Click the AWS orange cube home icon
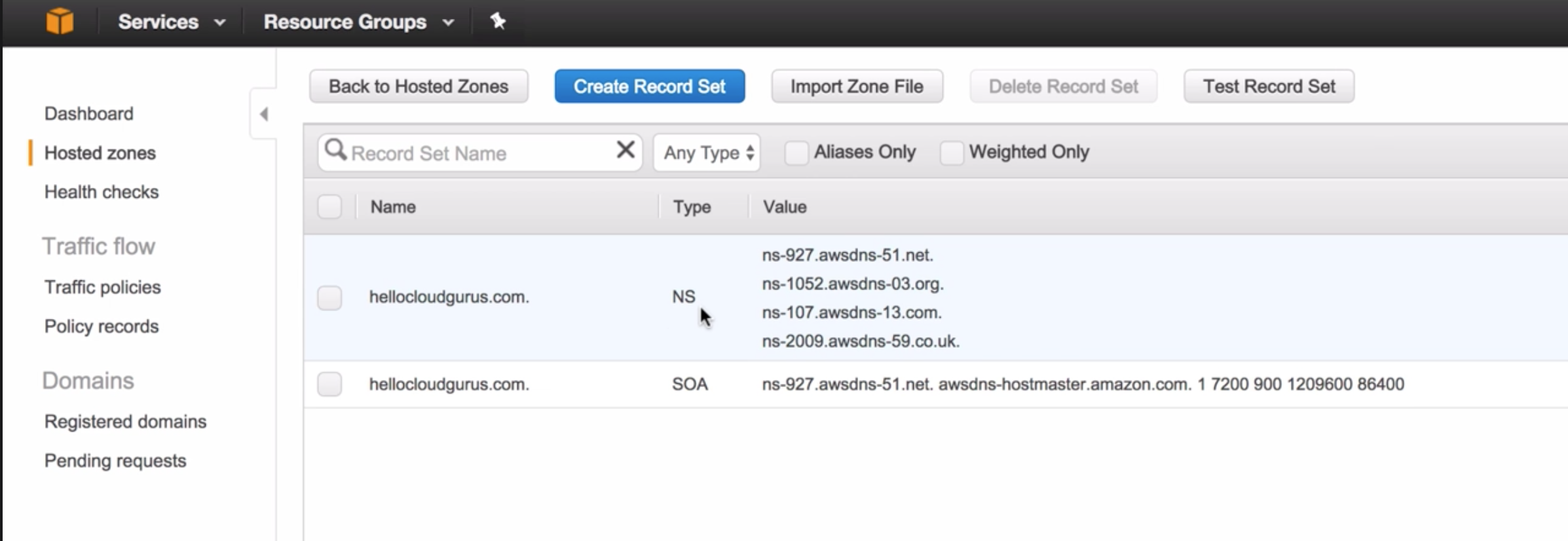 [60, 22]
